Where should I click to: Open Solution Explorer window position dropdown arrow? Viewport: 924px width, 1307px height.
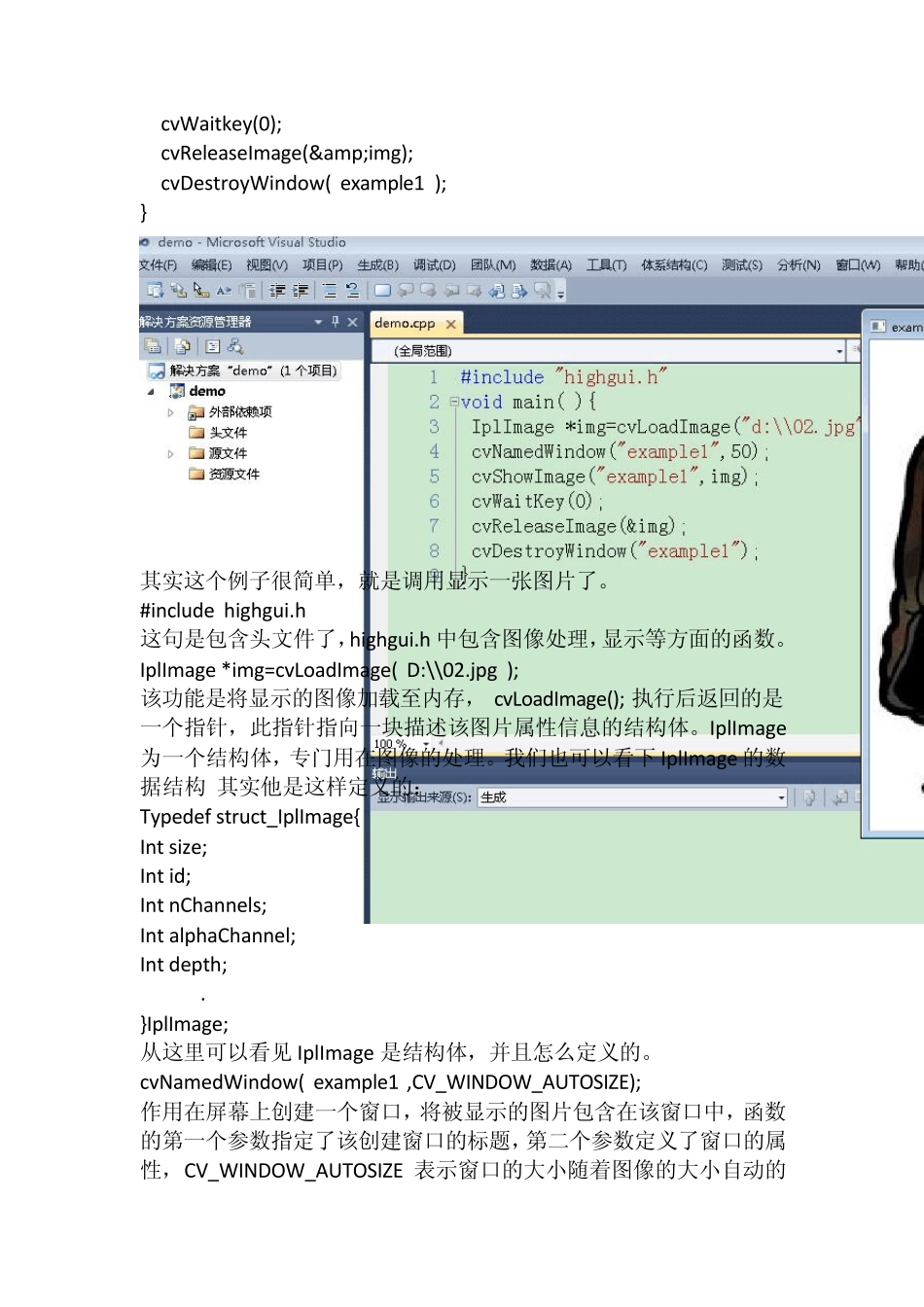click(318, 322)
